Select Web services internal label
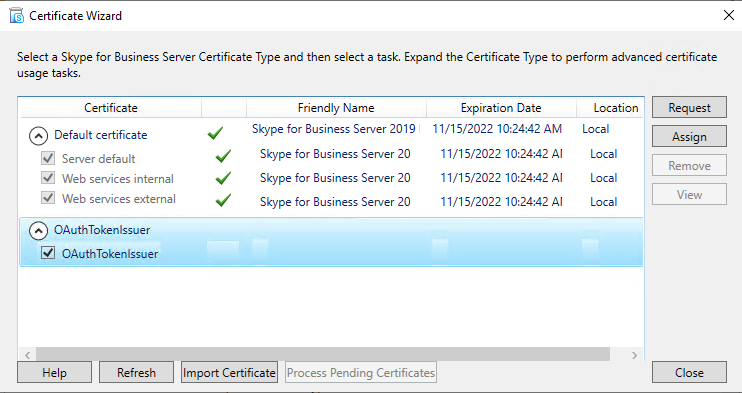This screenshot has height=393, width=742. pos(118,179)
